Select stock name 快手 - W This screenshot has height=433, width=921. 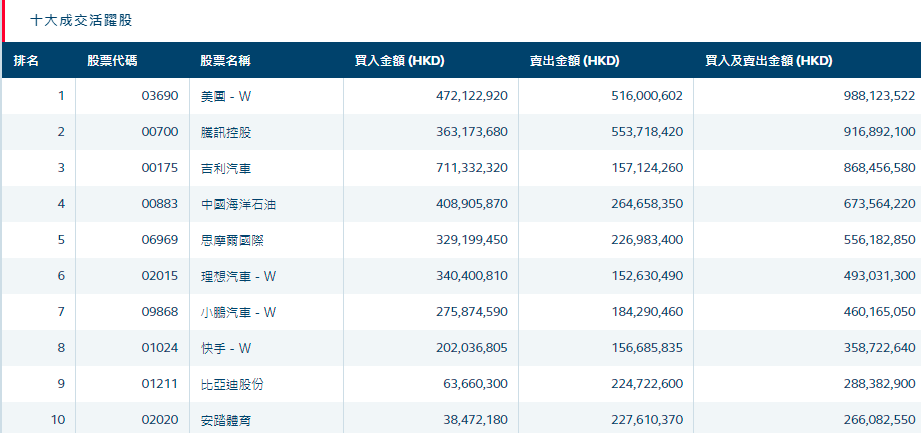point(226,348)
